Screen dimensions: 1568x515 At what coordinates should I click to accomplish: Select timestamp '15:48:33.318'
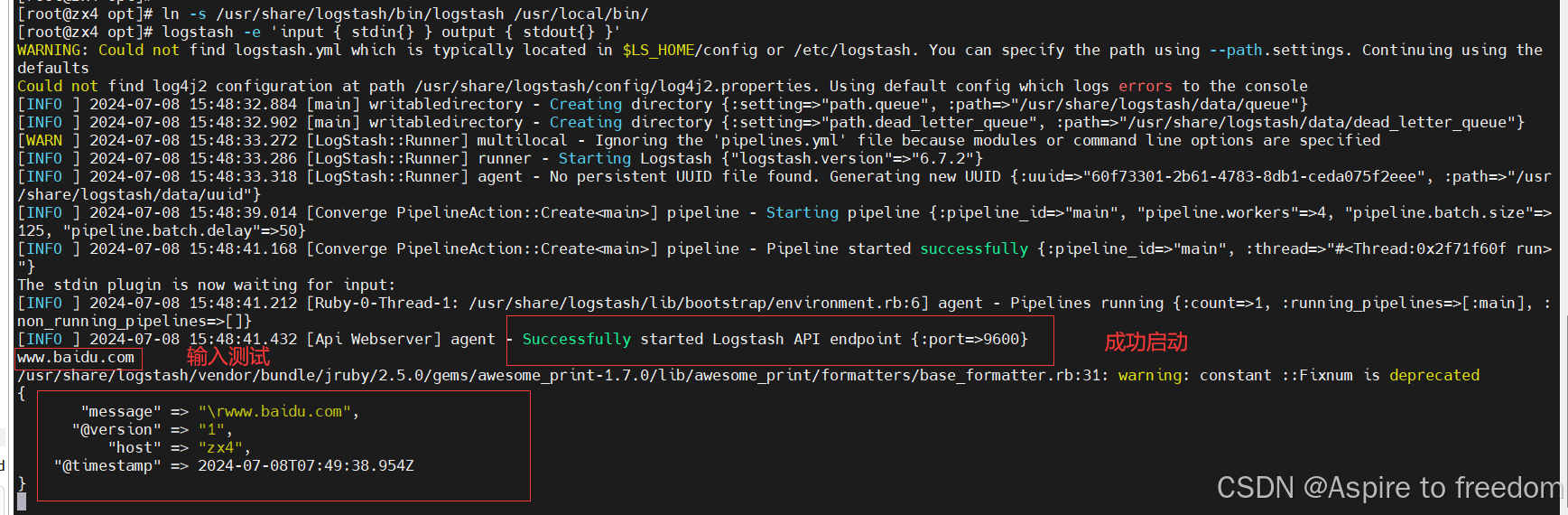click(243, 176)
